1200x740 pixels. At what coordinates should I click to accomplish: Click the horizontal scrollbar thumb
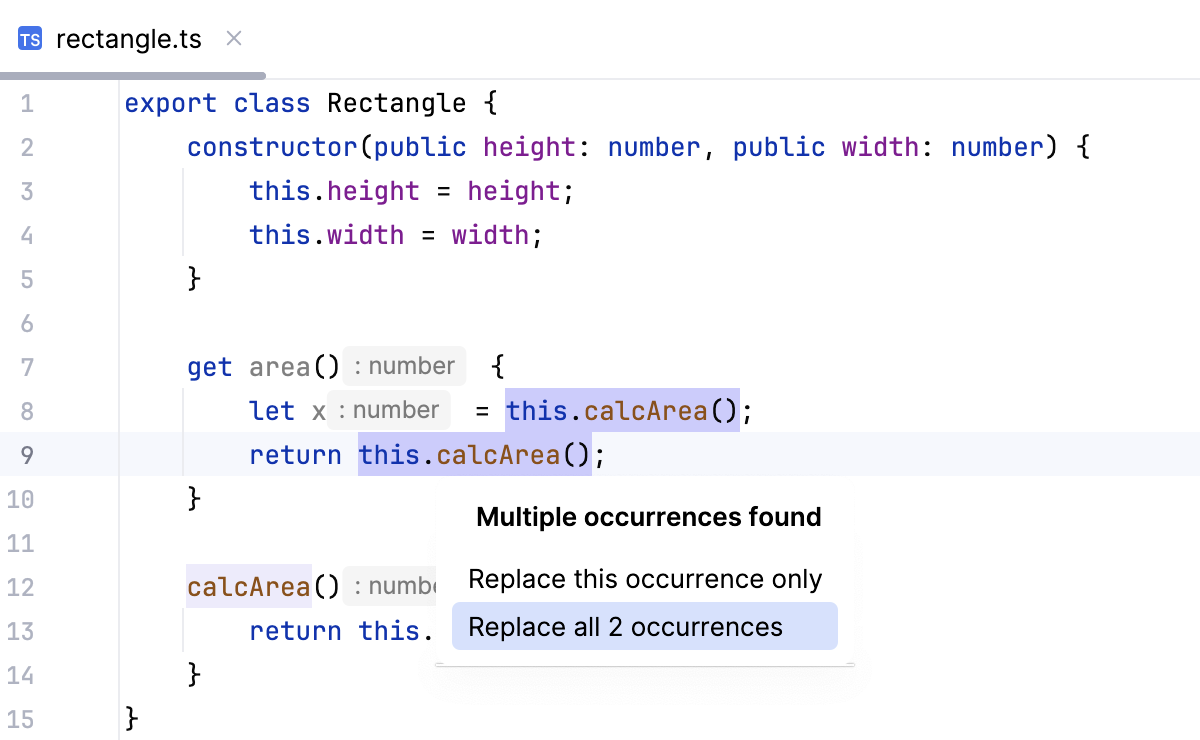pyautogui.click(x=130, y=74)
